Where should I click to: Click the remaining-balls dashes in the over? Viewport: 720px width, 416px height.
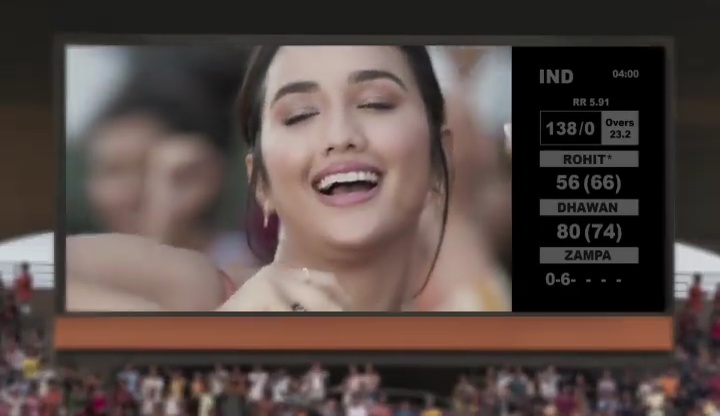pyautogui.click(x=604, y=280)
